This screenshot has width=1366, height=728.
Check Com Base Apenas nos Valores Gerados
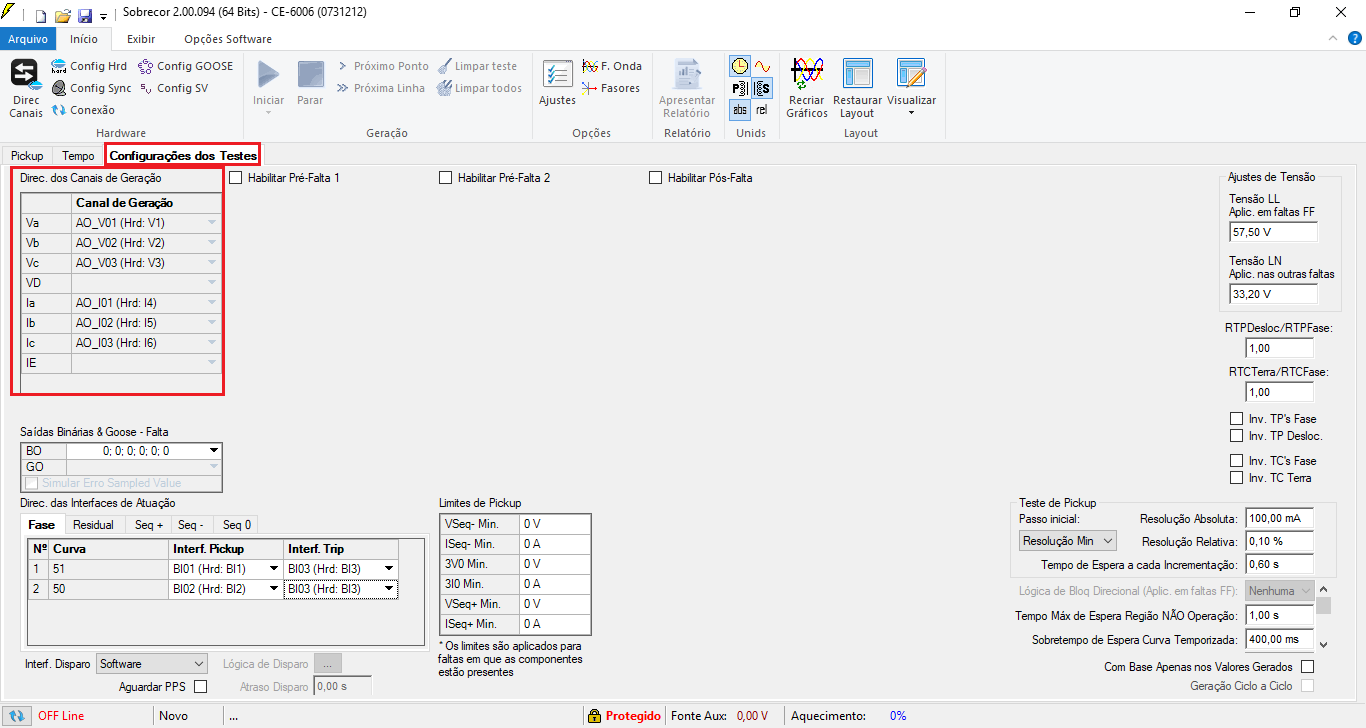(1306, 667)
